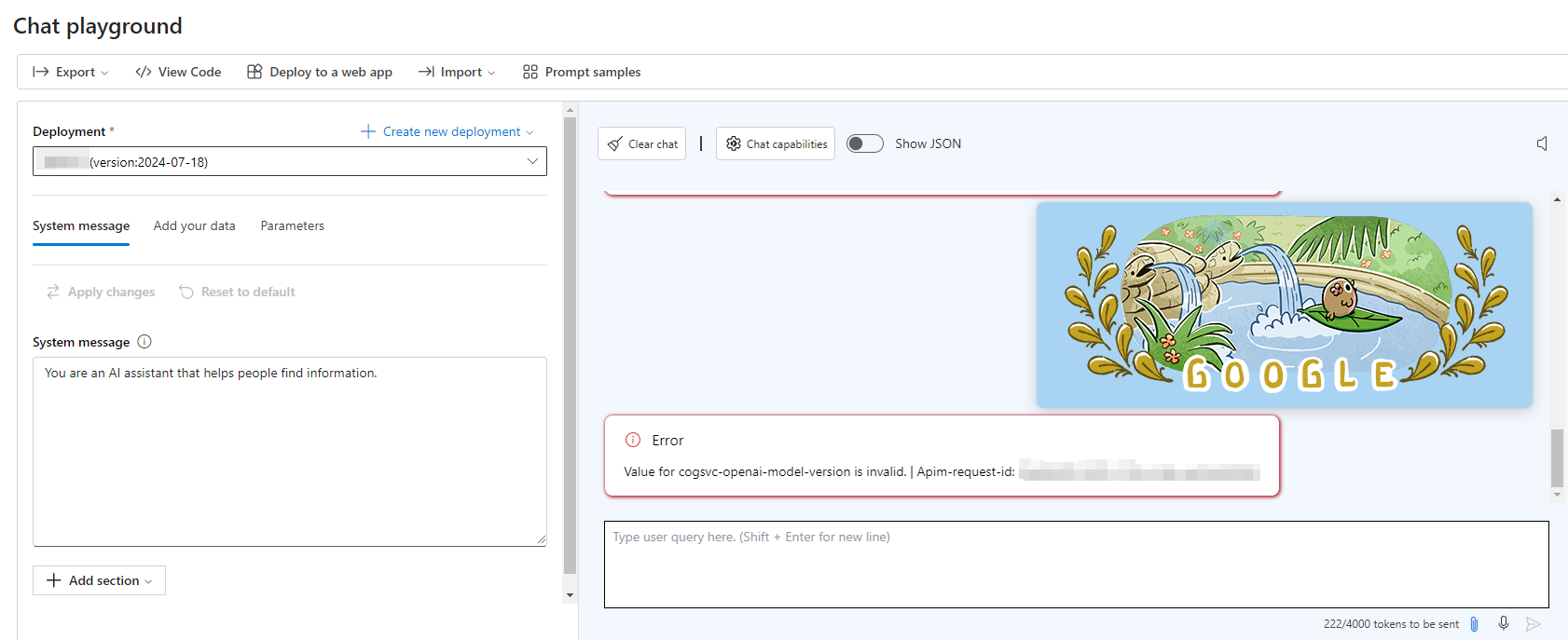1568x640 pixels.
Task: Click the user query input box
Action: click(x=1077, y=565)
